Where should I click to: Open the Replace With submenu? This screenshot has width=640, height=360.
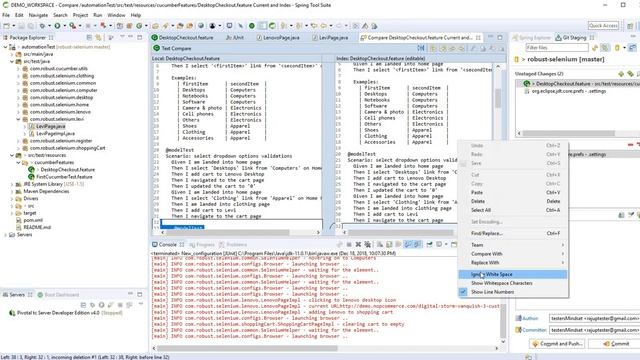(513, 262)
